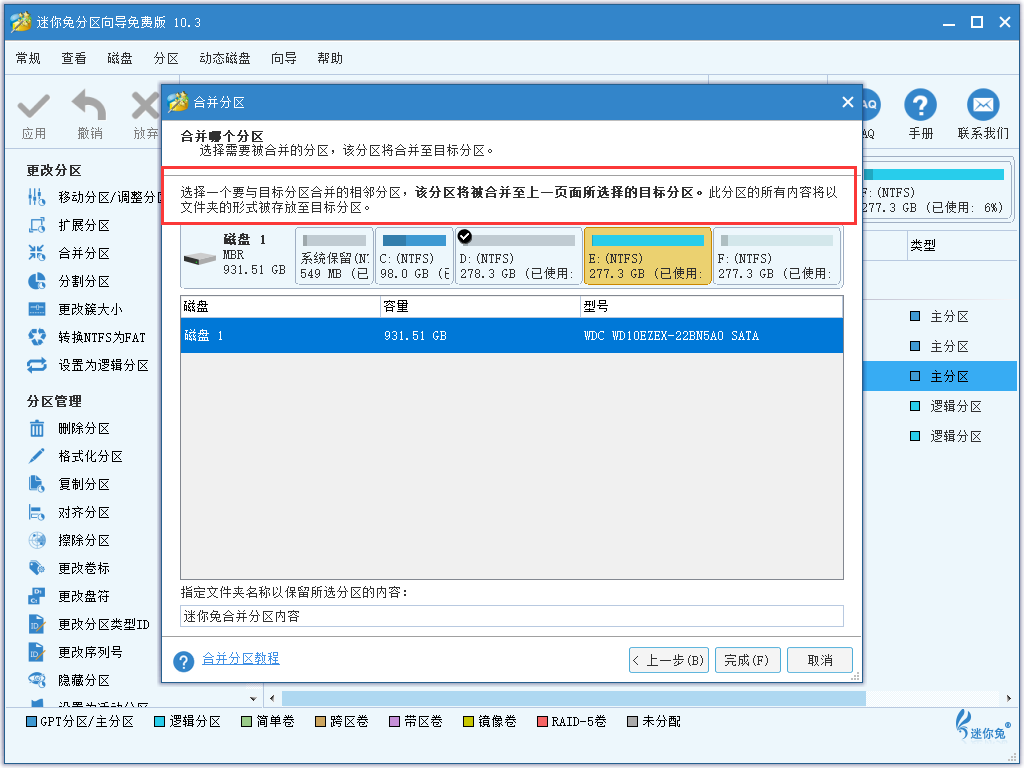Click the 简单卷 green legend swatch
The image size is (1024, 768).
pyautogui.click(x=246, y=722)
